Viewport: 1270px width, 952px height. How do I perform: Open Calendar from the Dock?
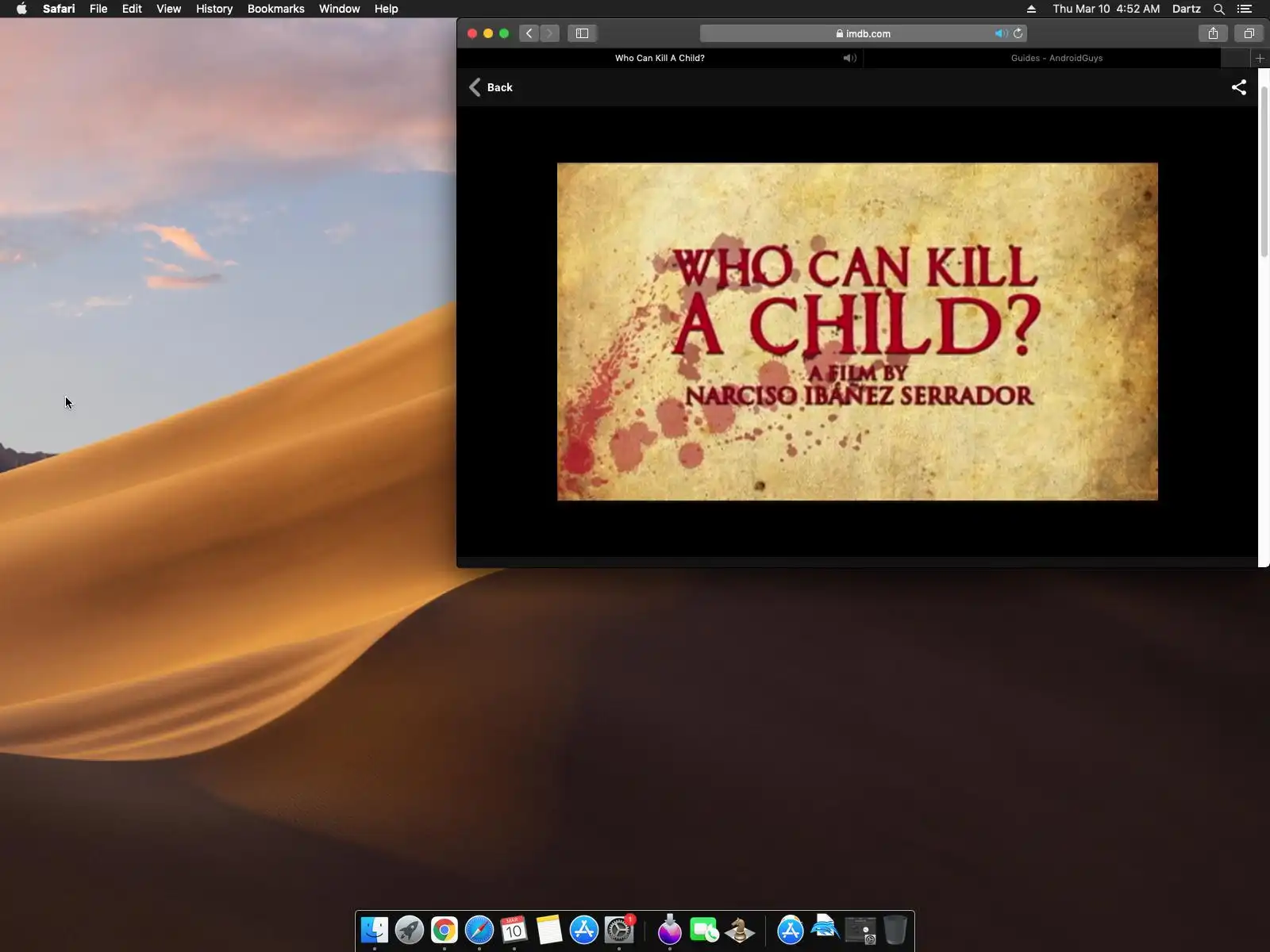point(514,930)
